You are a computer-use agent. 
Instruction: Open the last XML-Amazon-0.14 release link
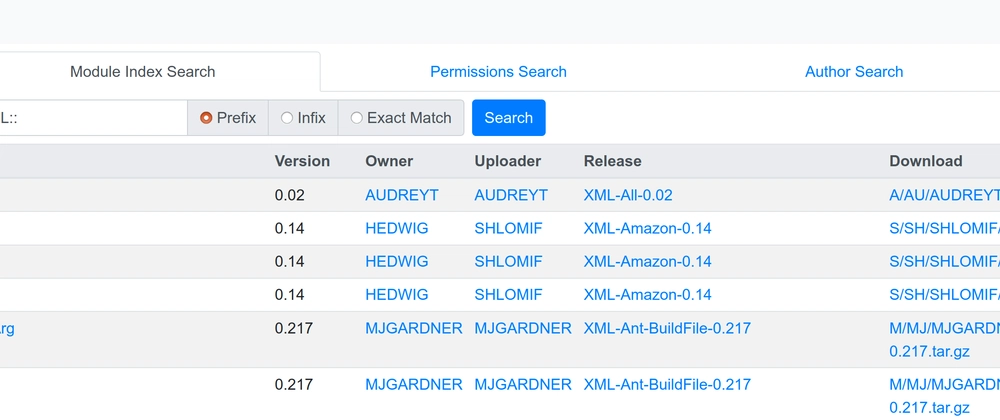click(647, 294)
